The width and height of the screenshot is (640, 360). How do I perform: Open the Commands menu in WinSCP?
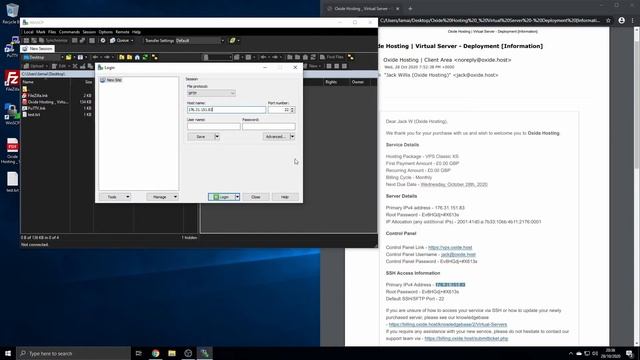pos(69,32)
